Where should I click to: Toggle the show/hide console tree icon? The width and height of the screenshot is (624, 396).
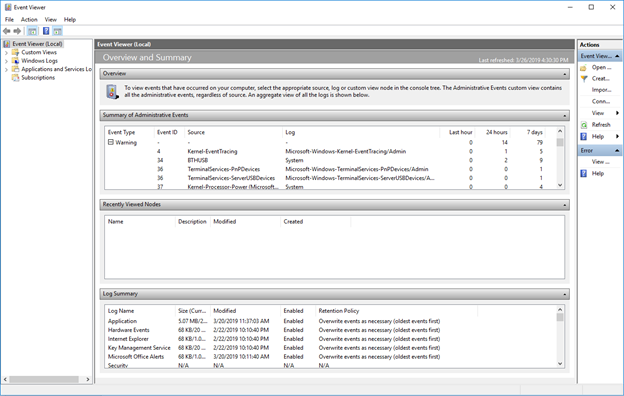(32, 31)
